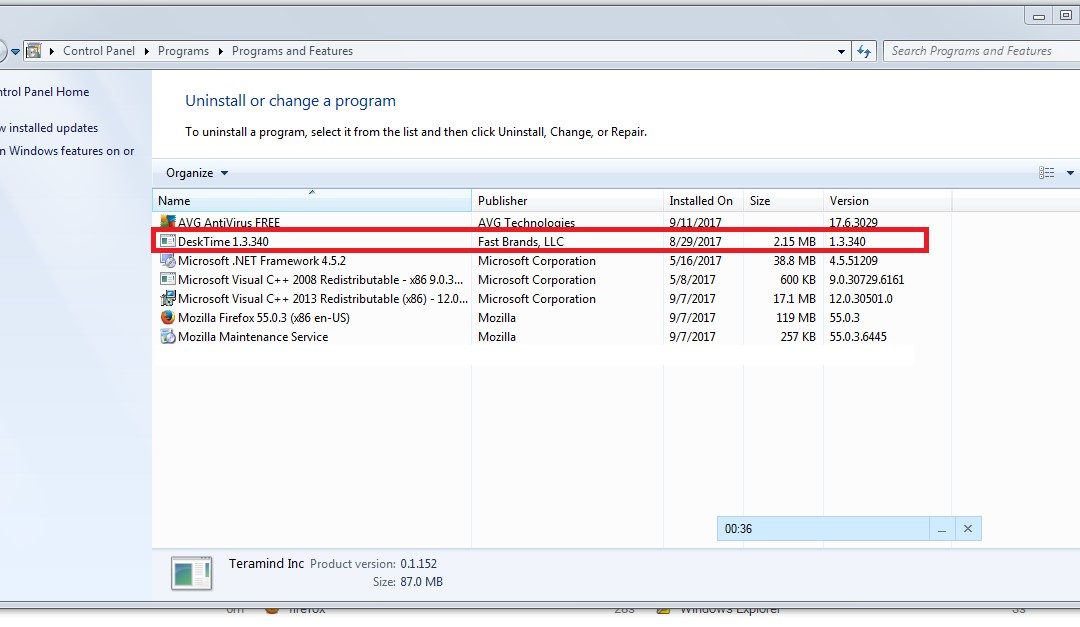Viewport: 1080px width, 627px height.
Task: Click the 5/8/2017 installed date cell
Action: click(692, 280)
